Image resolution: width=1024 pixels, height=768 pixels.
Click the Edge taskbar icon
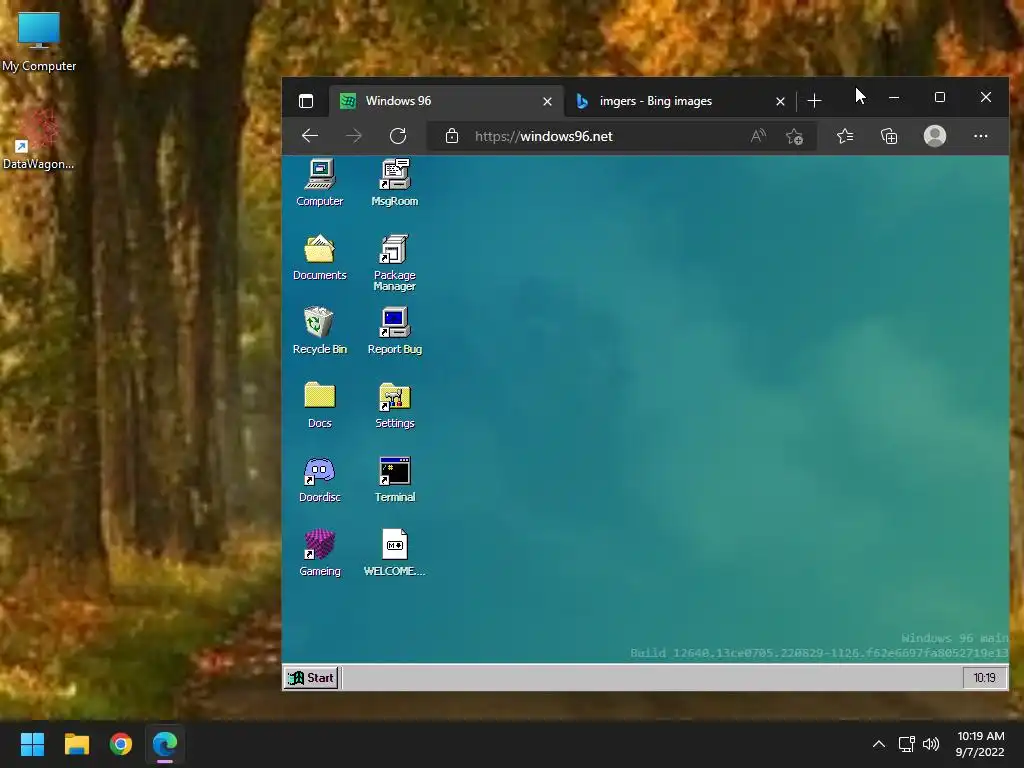click(x=165, y=744)
